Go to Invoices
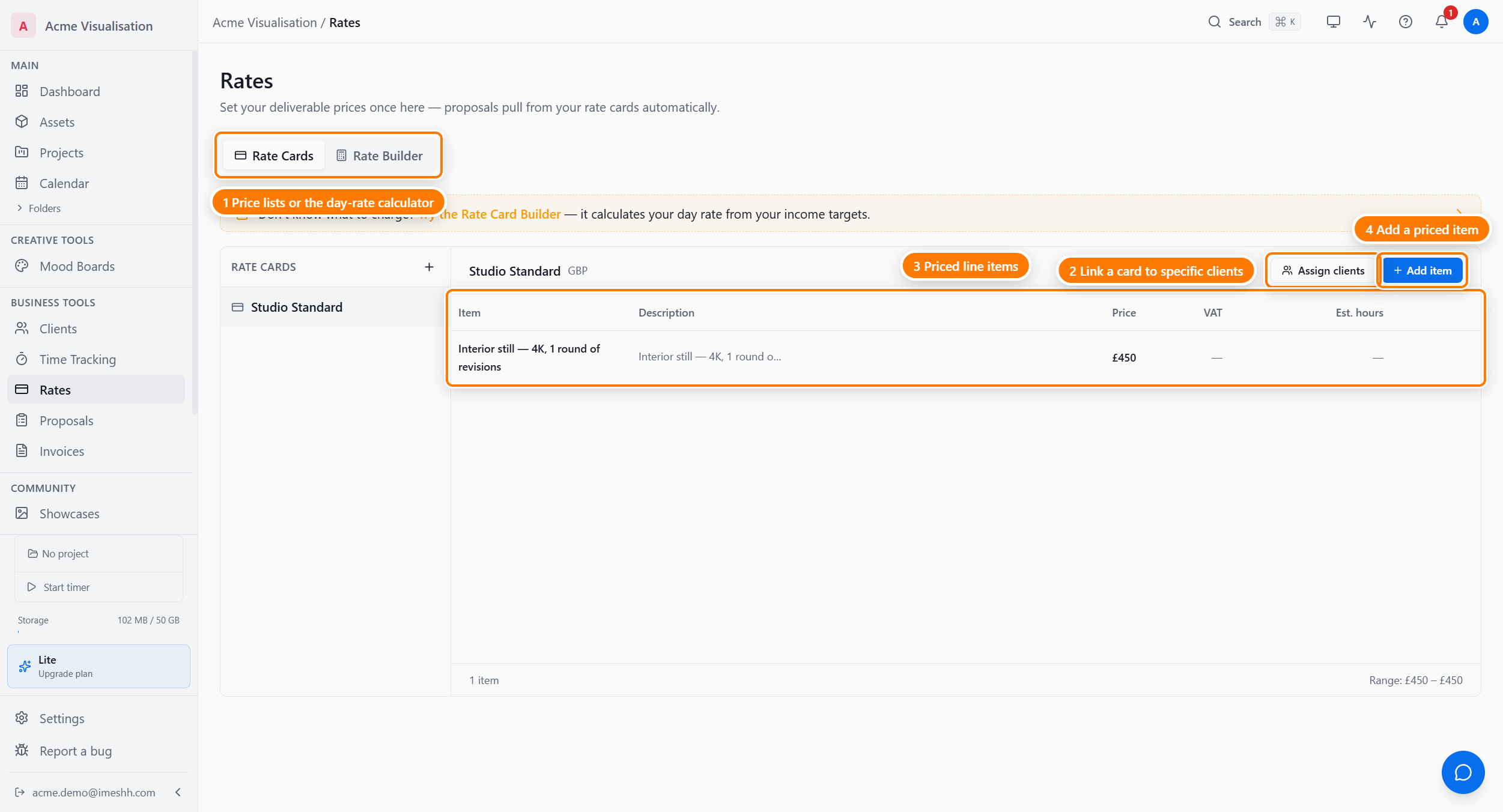The width and height of the screenshot is (1503, 812). (96, 451)
